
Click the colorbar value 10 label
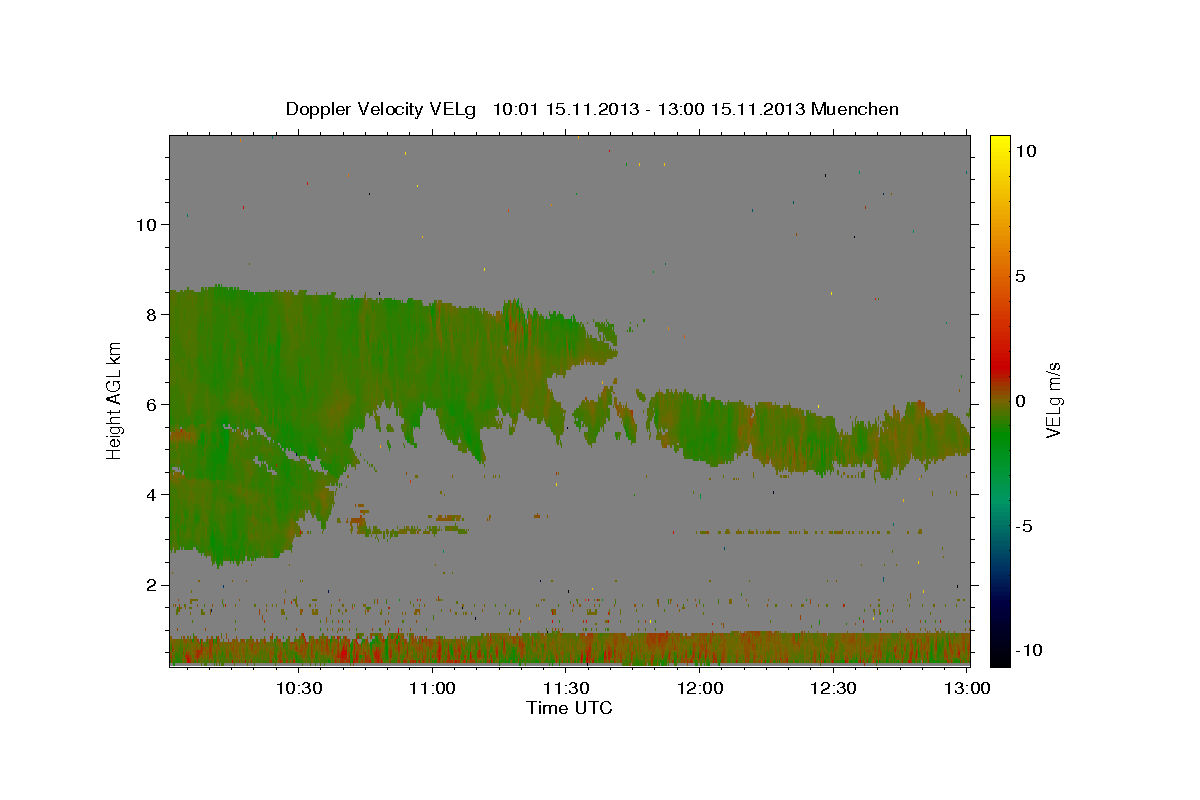(x=1025, y=151)
